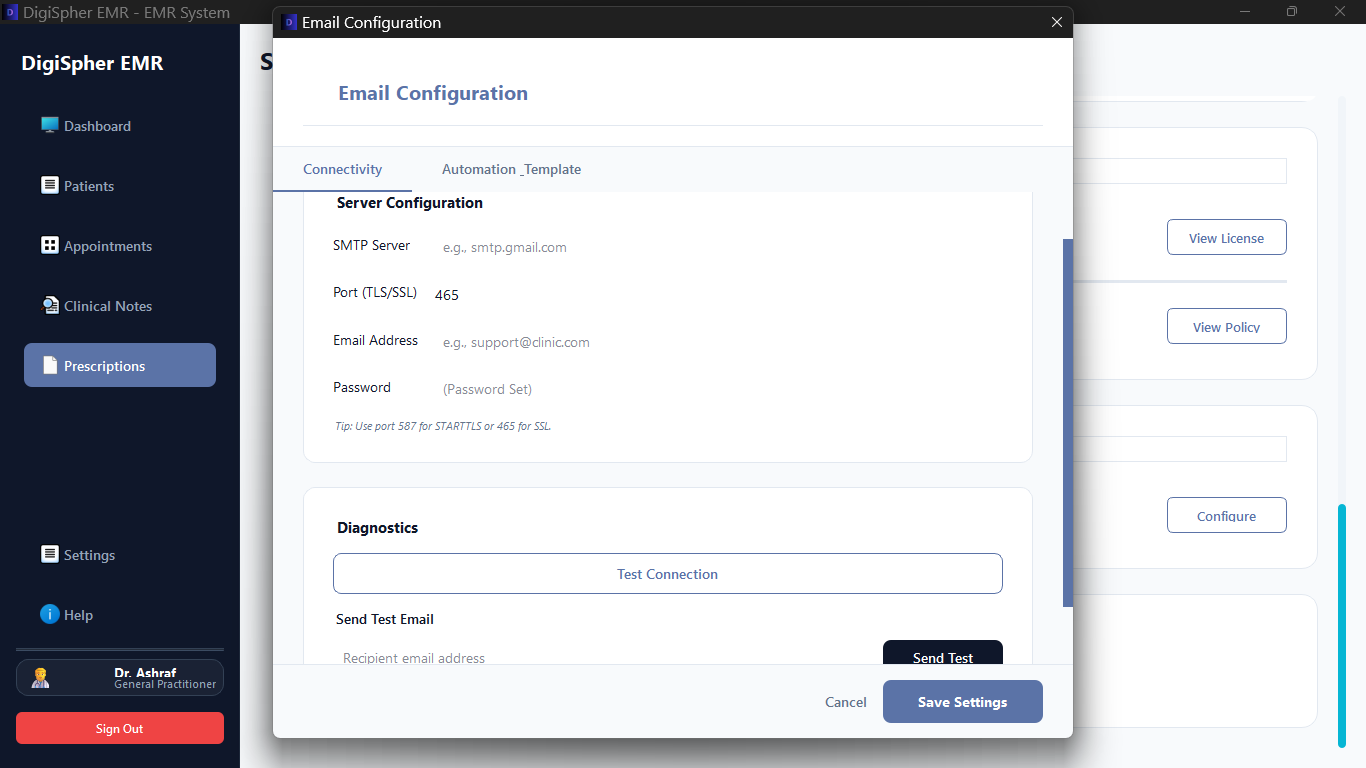Click Send Test to send test email
This screenshot has width=1366, height=768.
(x=942, y=657)
